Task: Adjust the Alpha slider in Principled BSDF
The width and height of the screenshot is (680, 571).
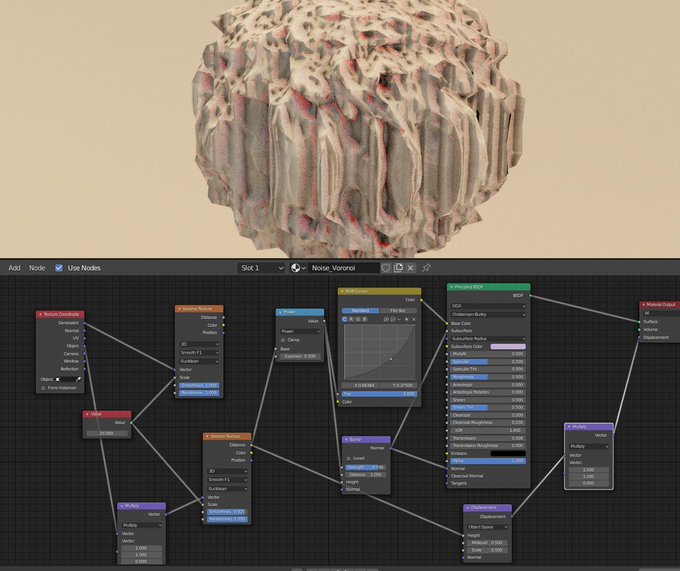Action: (x=488, y=461)
